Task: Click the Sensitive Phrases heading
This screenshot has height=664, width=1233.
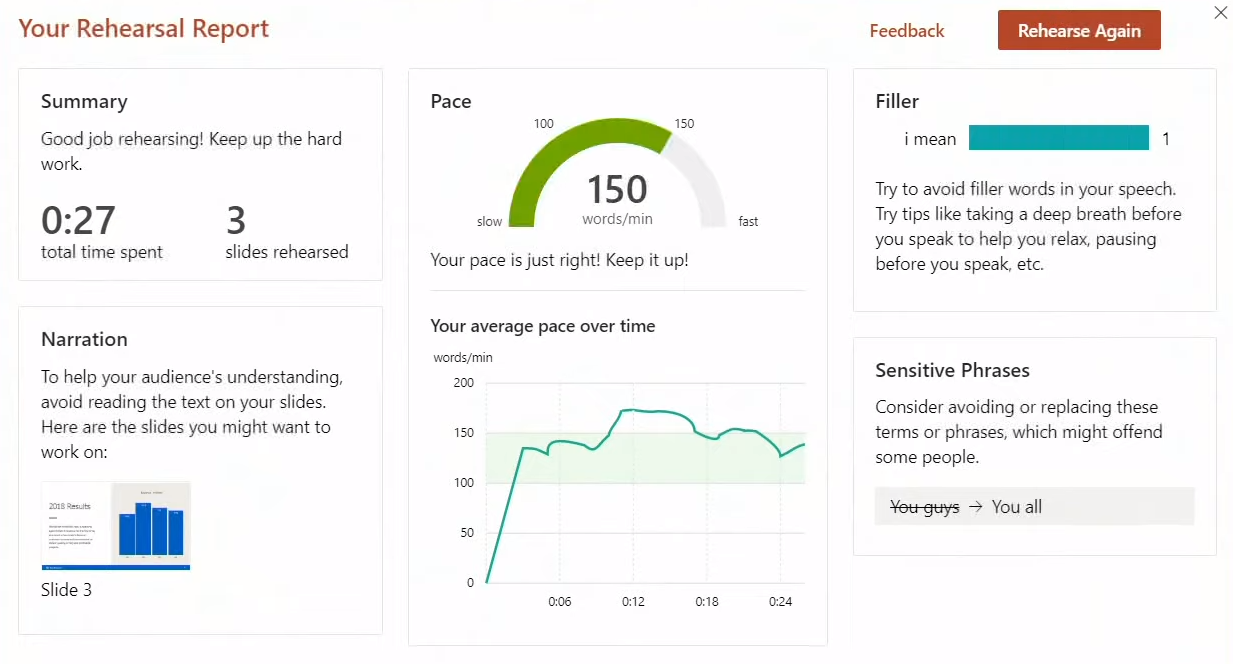Action: pos(952,371)
